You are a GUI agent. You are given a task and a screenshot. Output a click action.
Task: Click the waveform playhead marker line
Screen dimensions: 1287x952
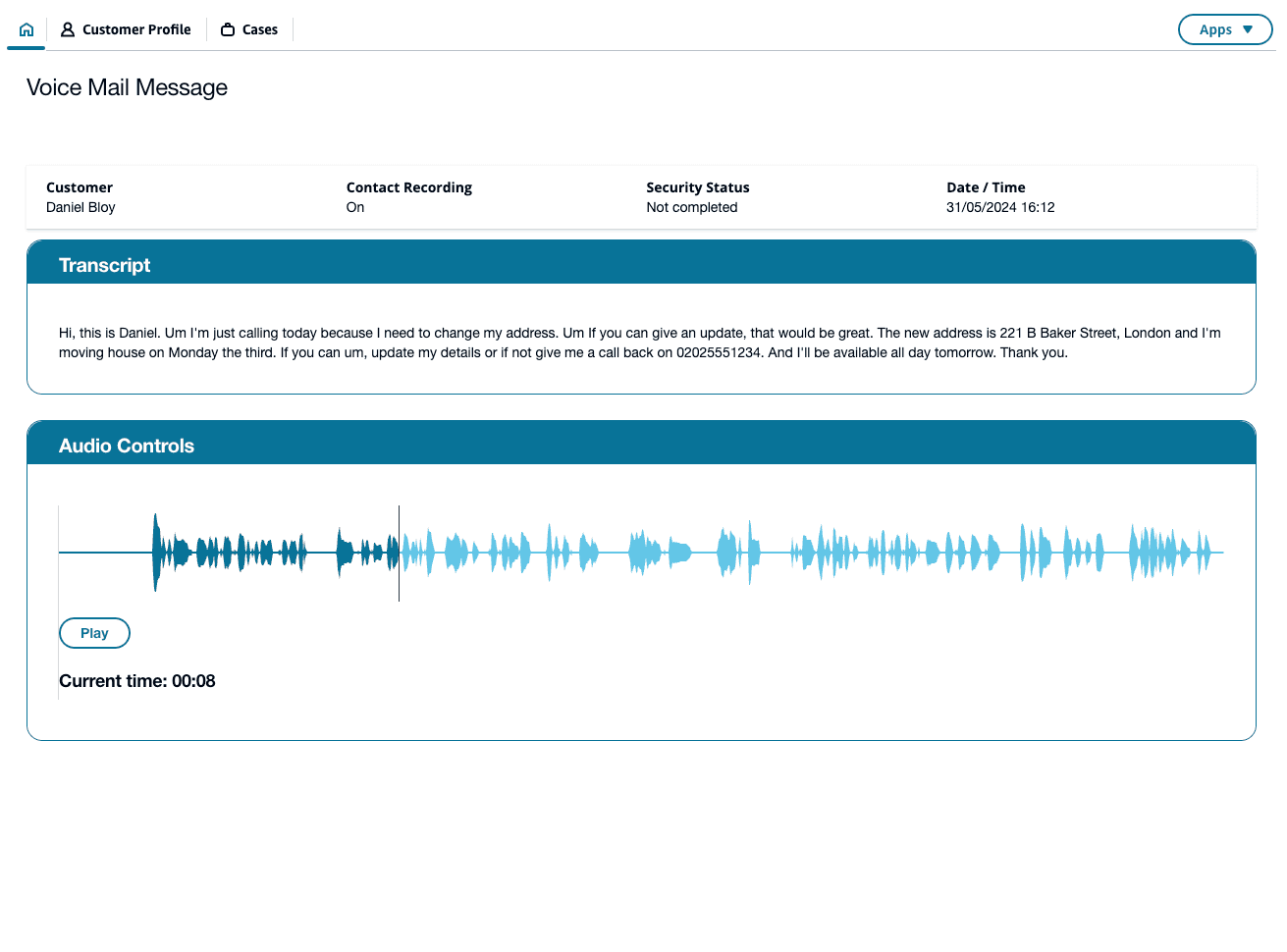click(x=399, y=553)
